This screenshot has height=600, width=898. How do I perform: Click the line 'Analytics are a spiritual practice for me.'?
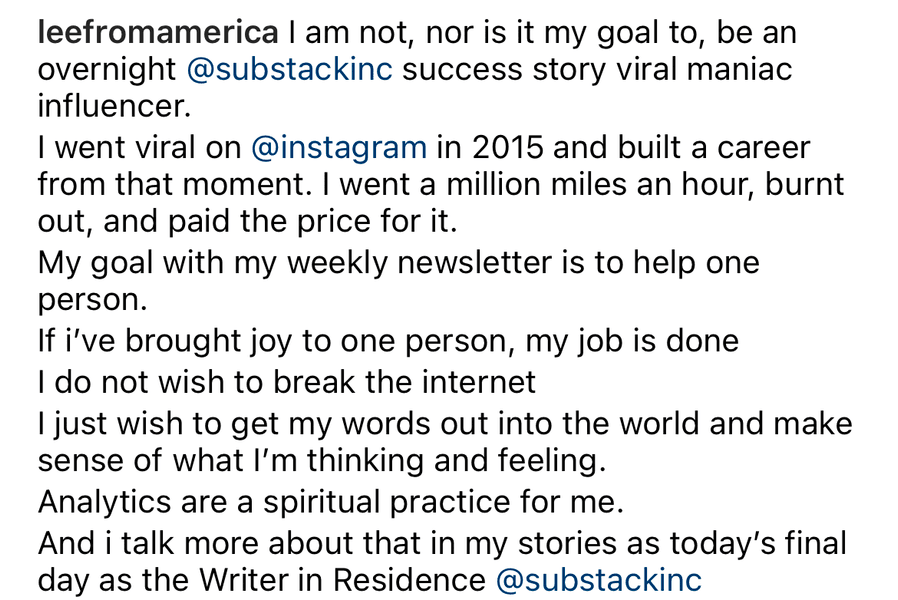coord(331,502)
